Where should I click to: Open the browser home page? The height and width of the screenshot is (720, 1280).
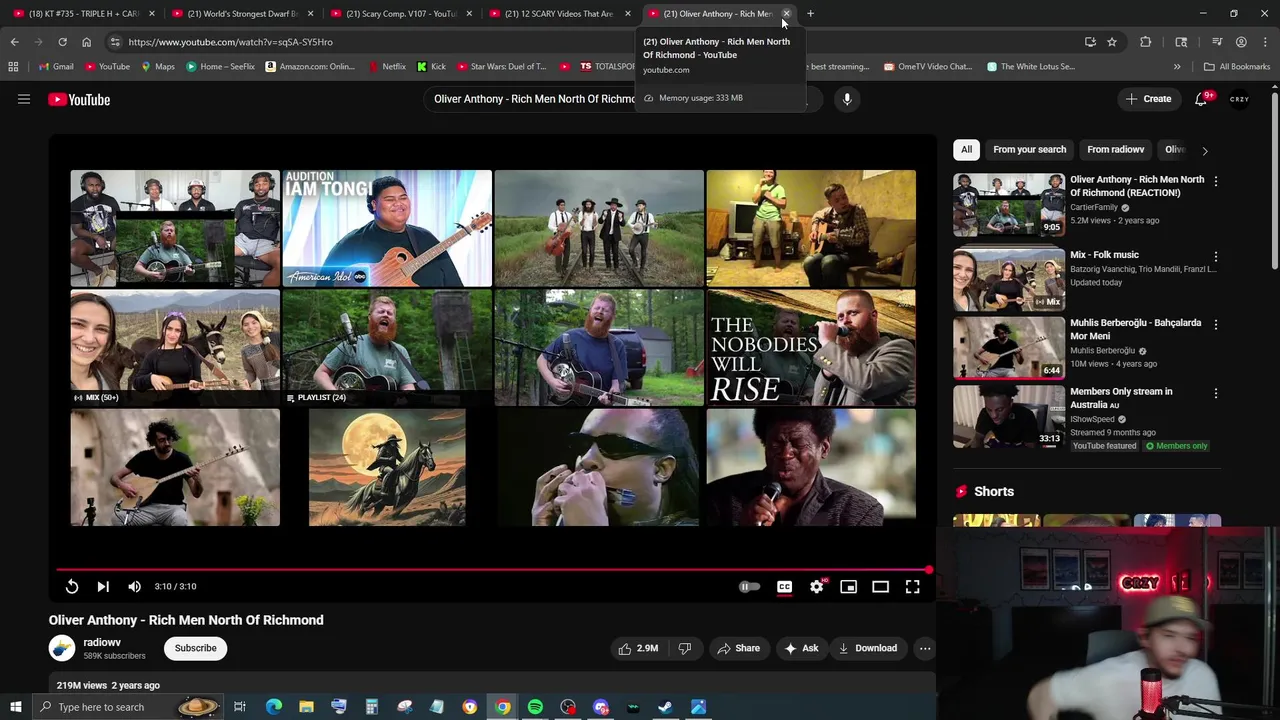(86, 42)
